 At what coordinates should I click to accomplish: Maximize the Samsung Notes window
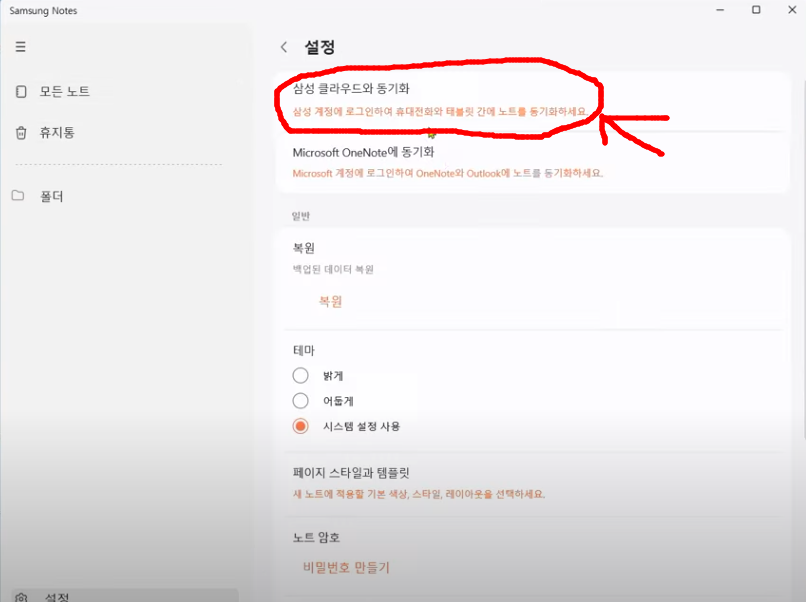coord(756,10)
